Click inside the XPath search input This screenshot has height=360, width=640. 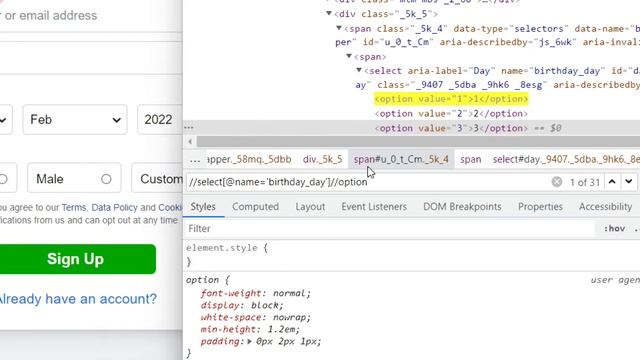pos(367,182)
